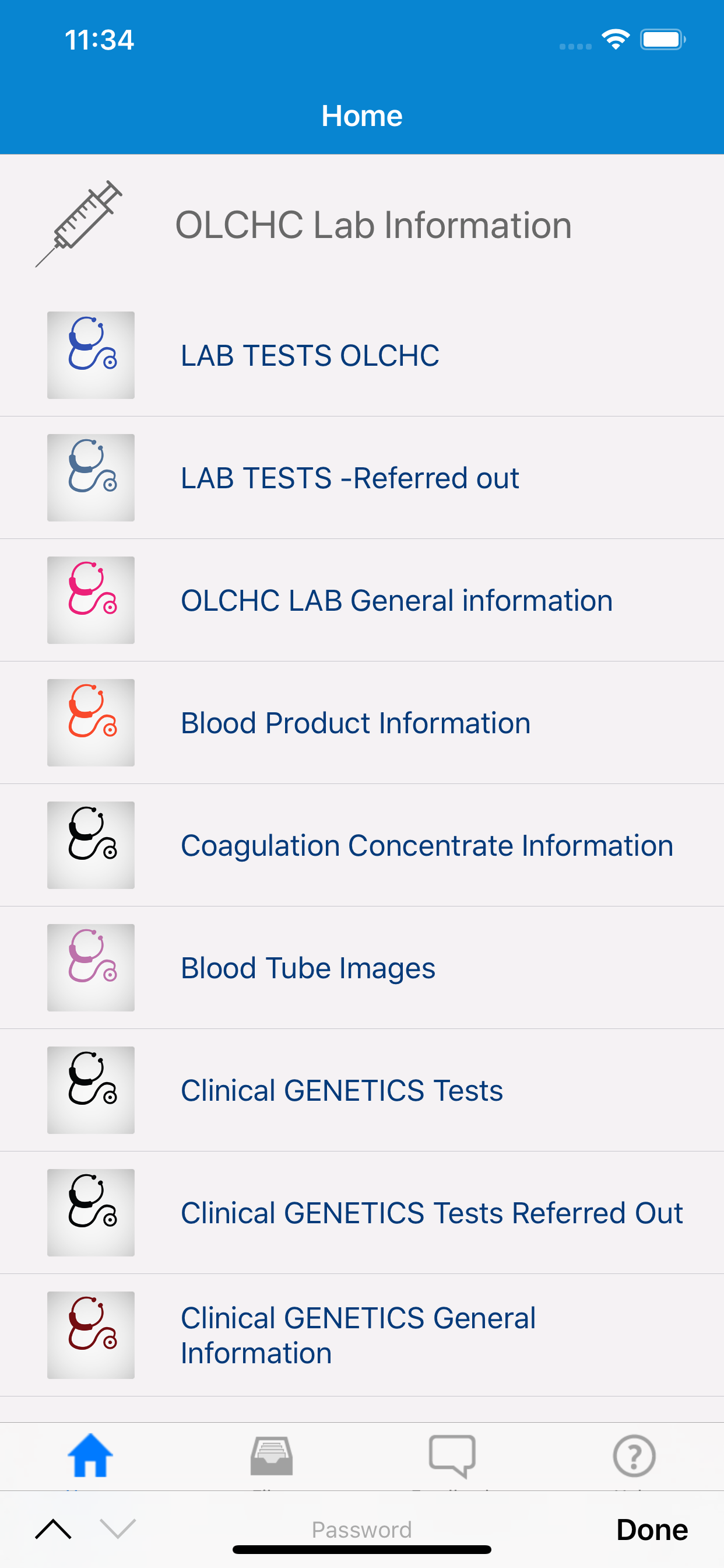724x1568 pixels.
Task: Open the feedback speech bubble tab
Action: [452, 1456]
